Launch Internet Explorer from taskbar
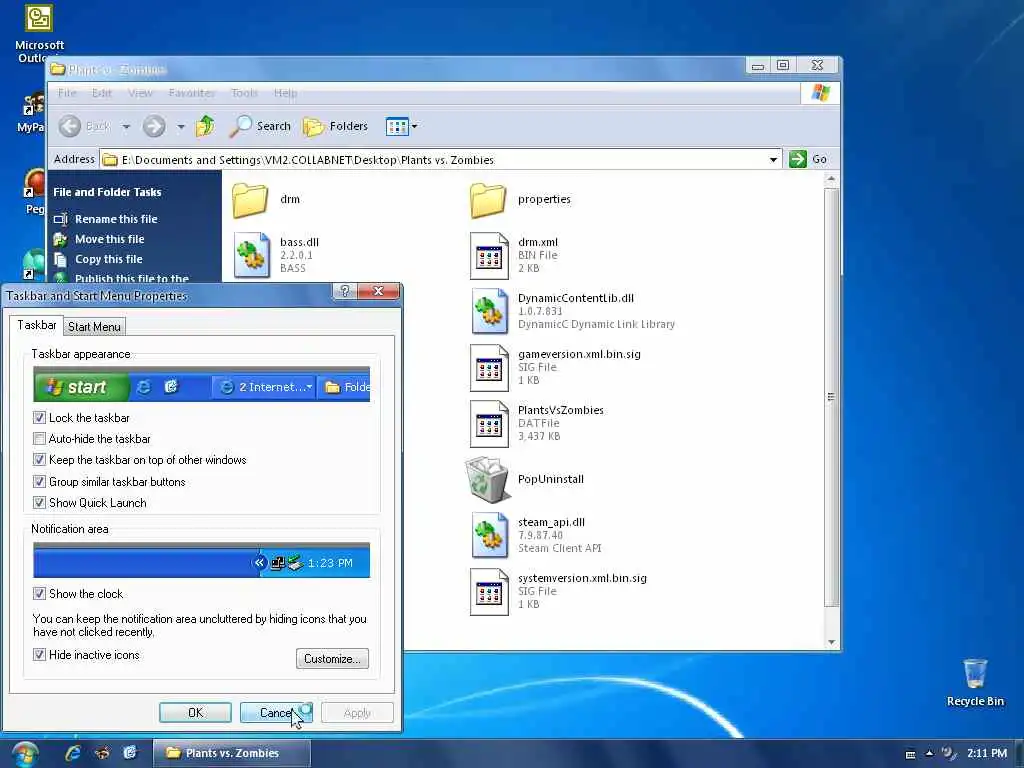The height and width of the screenshot is (768, 1024). [x=73, y=753]
